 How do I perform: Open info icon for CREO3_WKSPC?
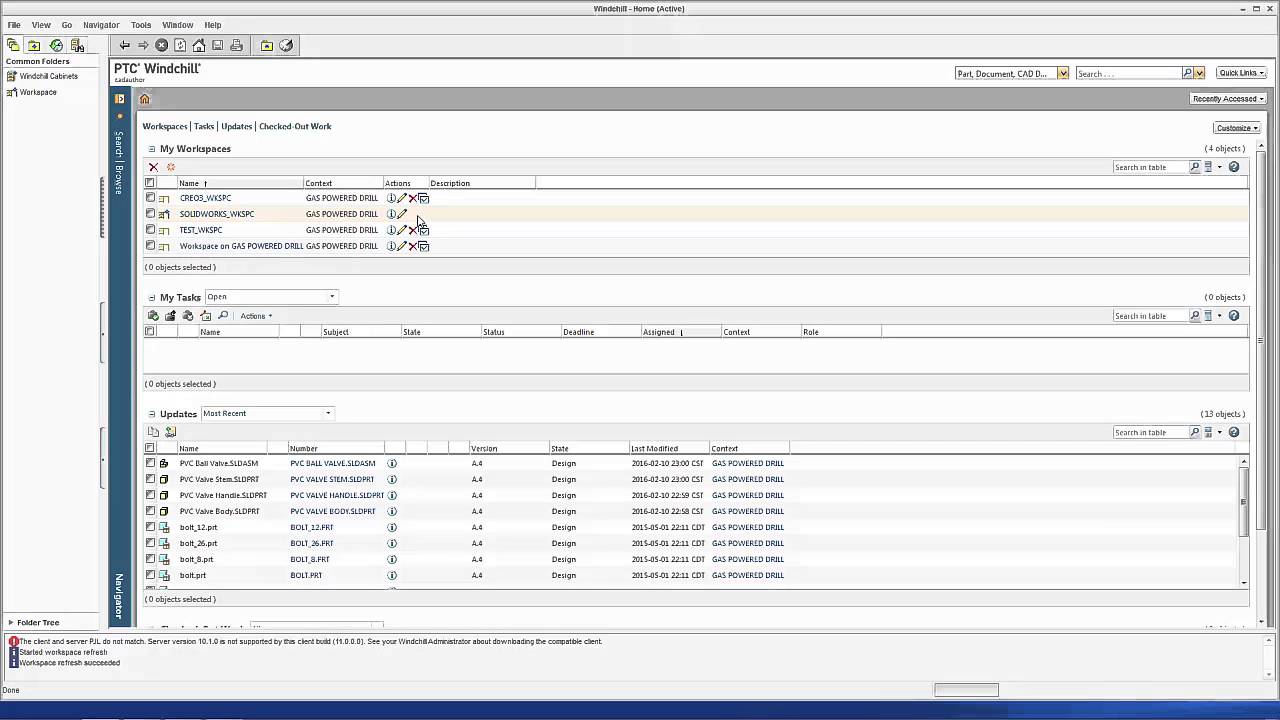coord(391,198)
